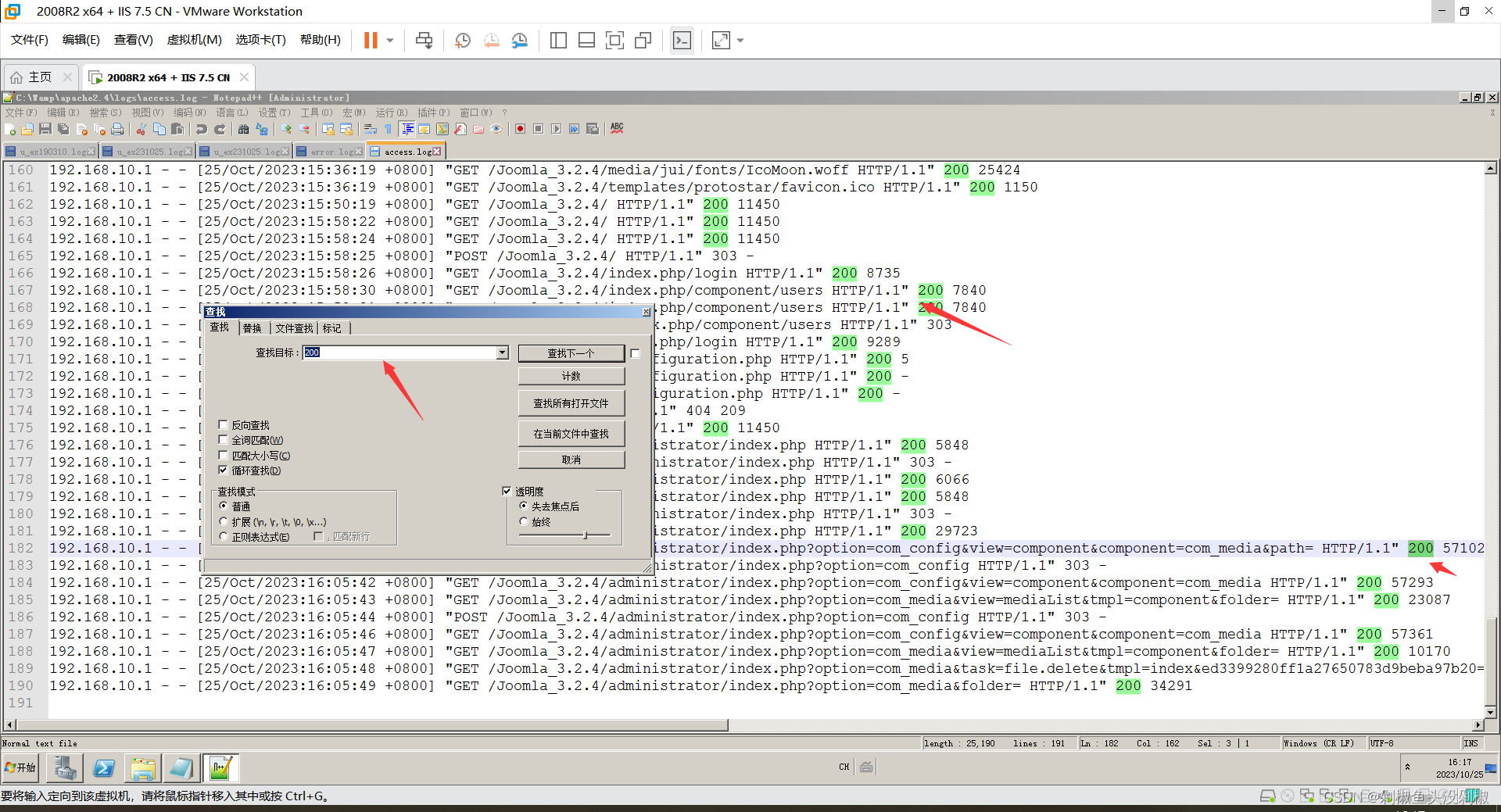Screen dimensions: 1501x812
Task: Click the Open file folder icon
Action: (x=27, y=129)
